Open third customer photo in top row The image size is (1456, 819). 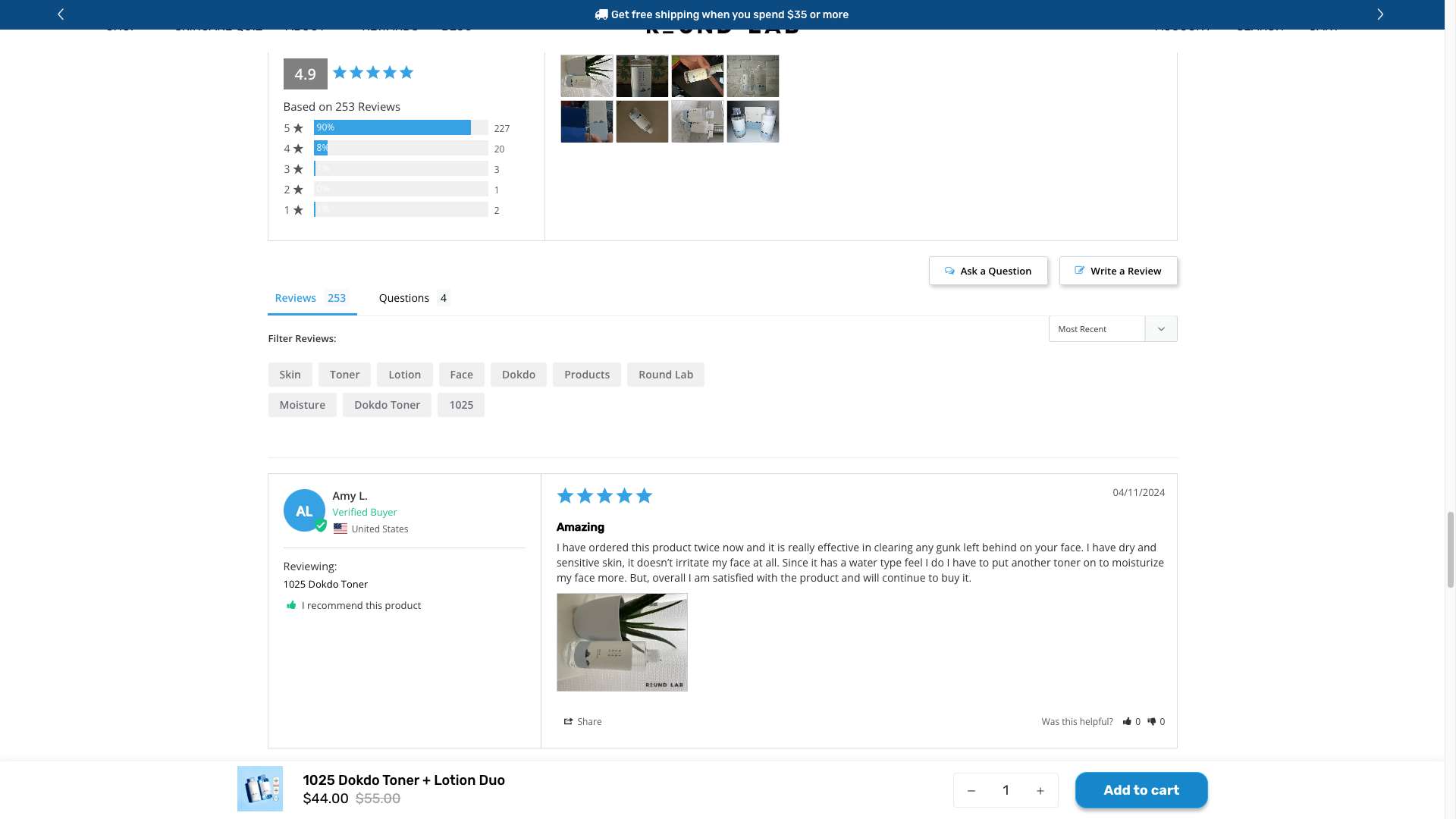698,76
